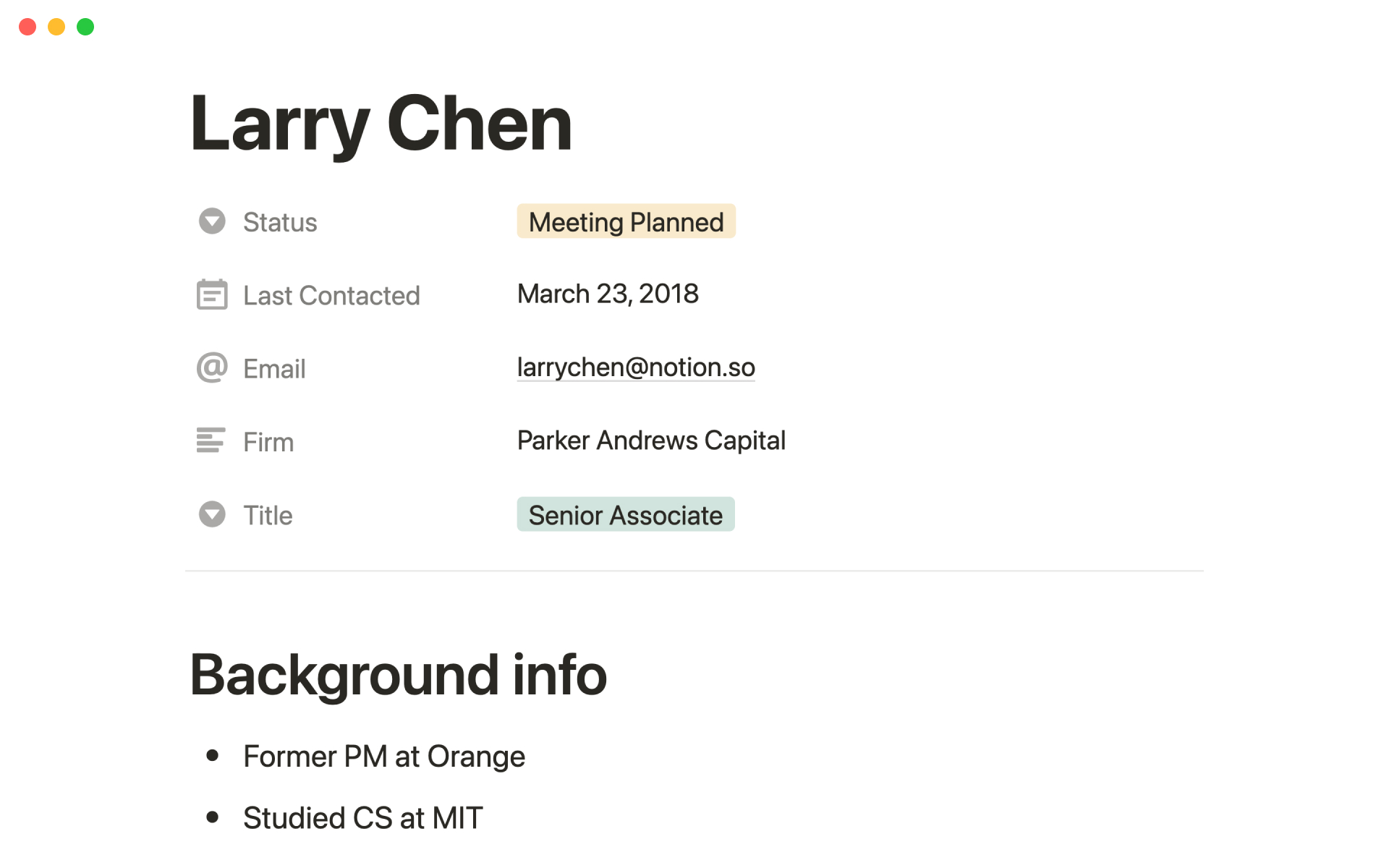Image resolution: width=1389 pixels, height=868 pixels.
Task: Click the Background info heading
Action: [x=398, y=674]
